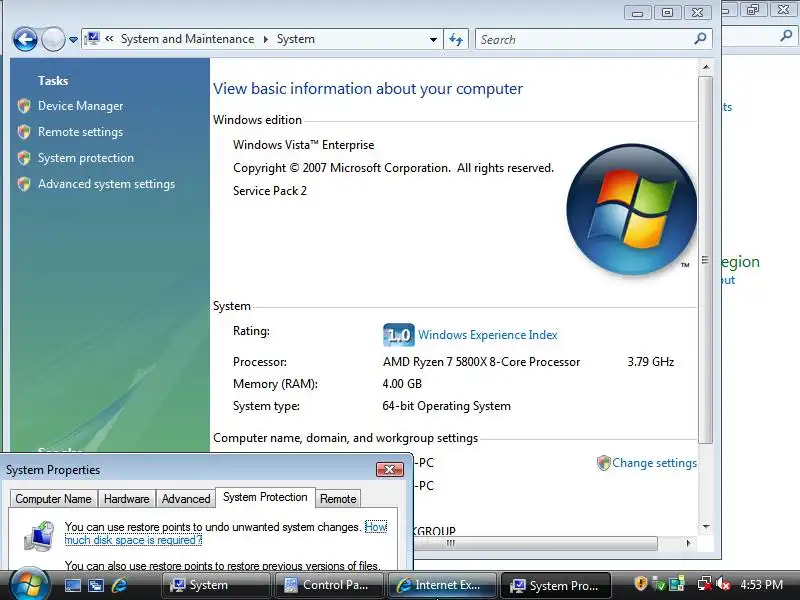The image size is (800, 600).
Task: Switch to Hardware tab
Action: [x=127, y=499]
